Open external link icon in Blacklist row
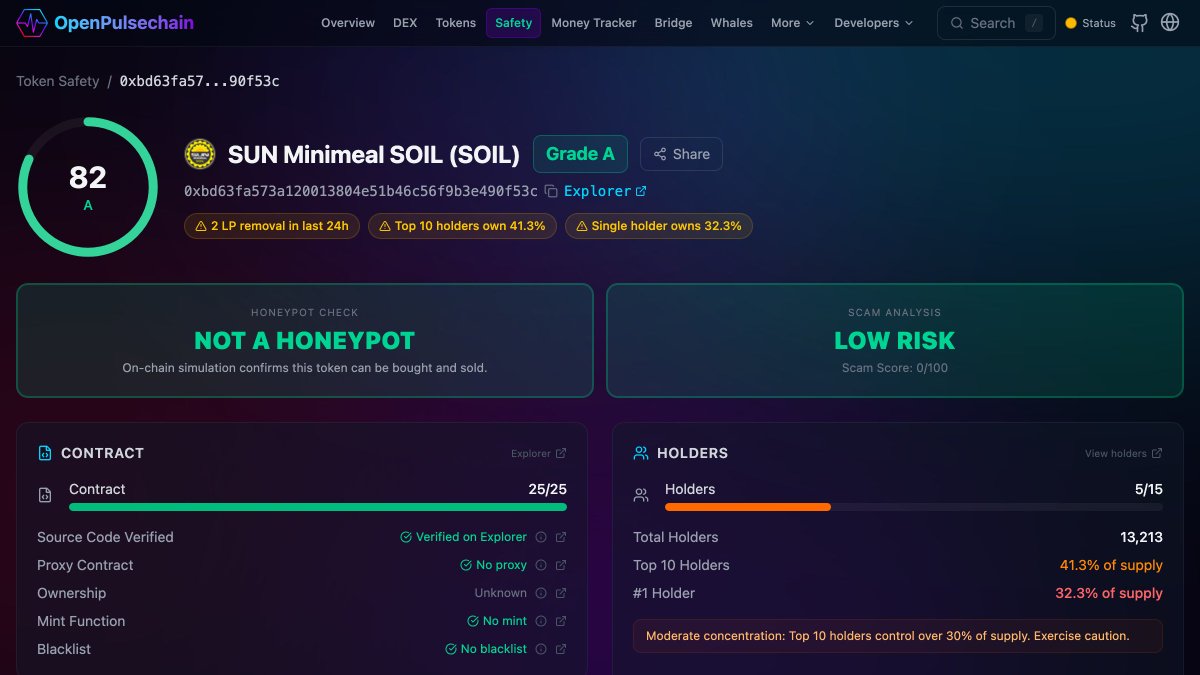This screenshot has height=675, width=1200. (561, 649)
